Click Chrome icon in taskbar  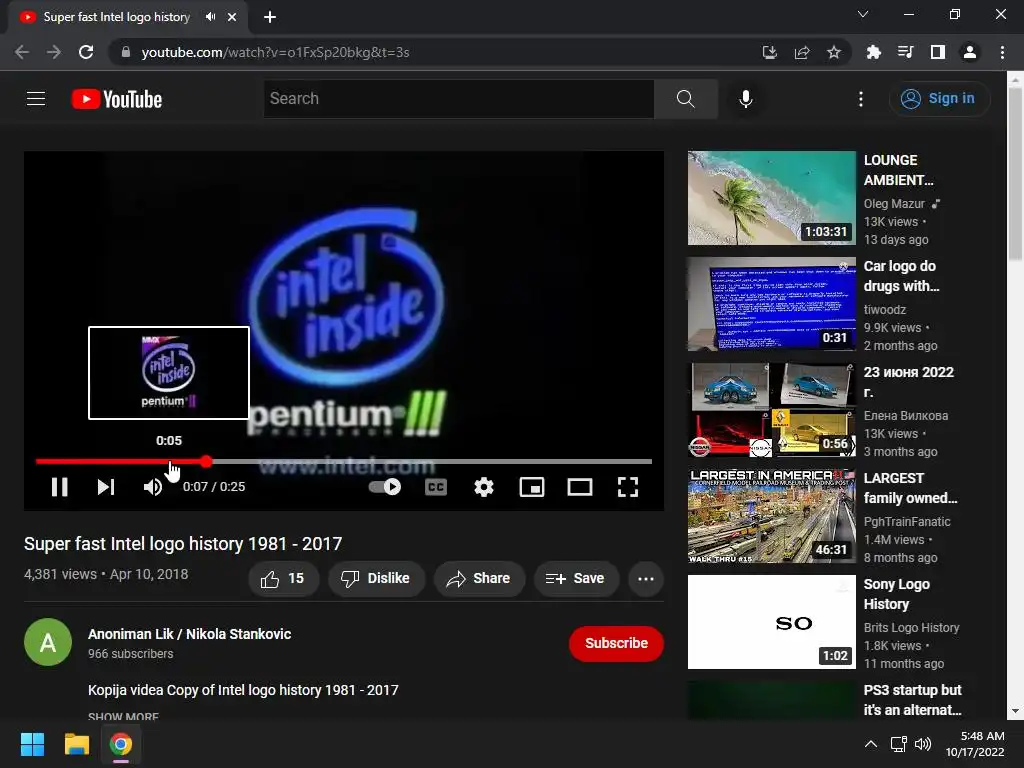click(x=120, y=744)
